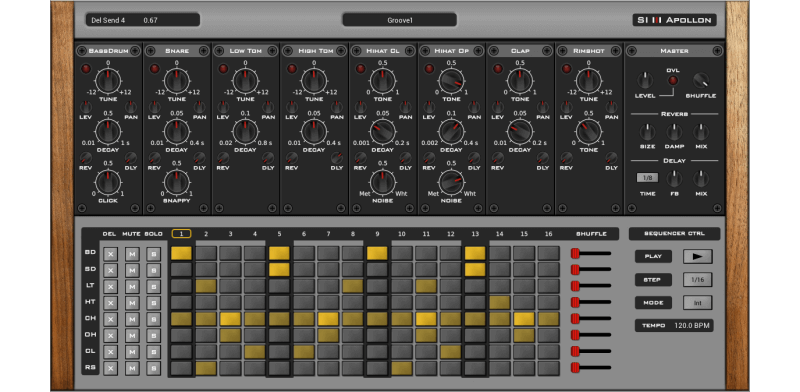The width and height of the screenshot is (800, 392).
Task: Open the Delay Time 1/8 selector
Action: point(647,178)
